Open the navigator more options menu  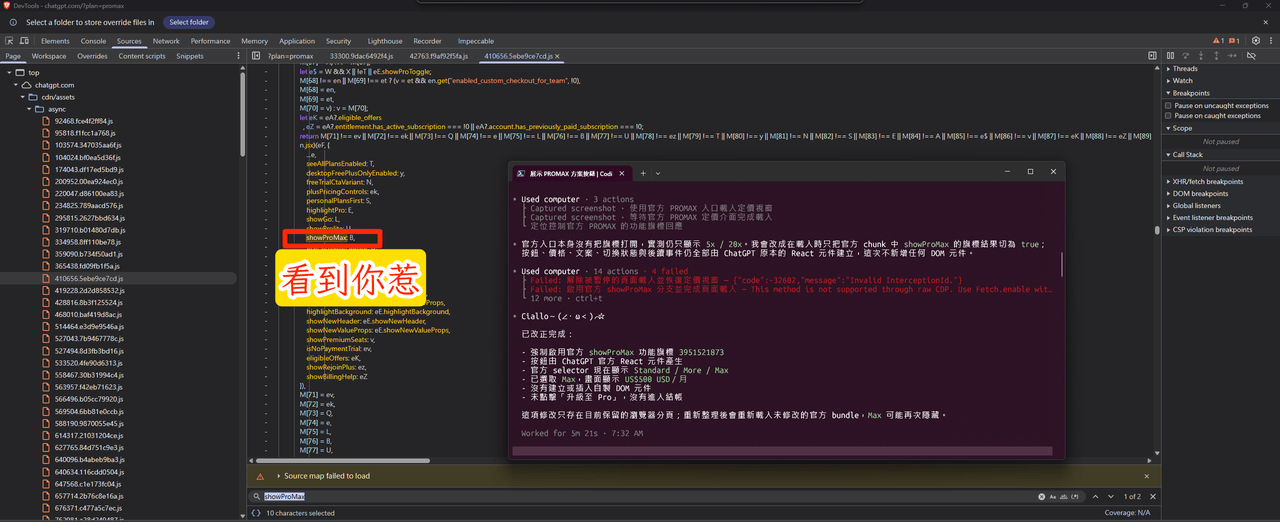pyautogui.click(x=238, y=56)
